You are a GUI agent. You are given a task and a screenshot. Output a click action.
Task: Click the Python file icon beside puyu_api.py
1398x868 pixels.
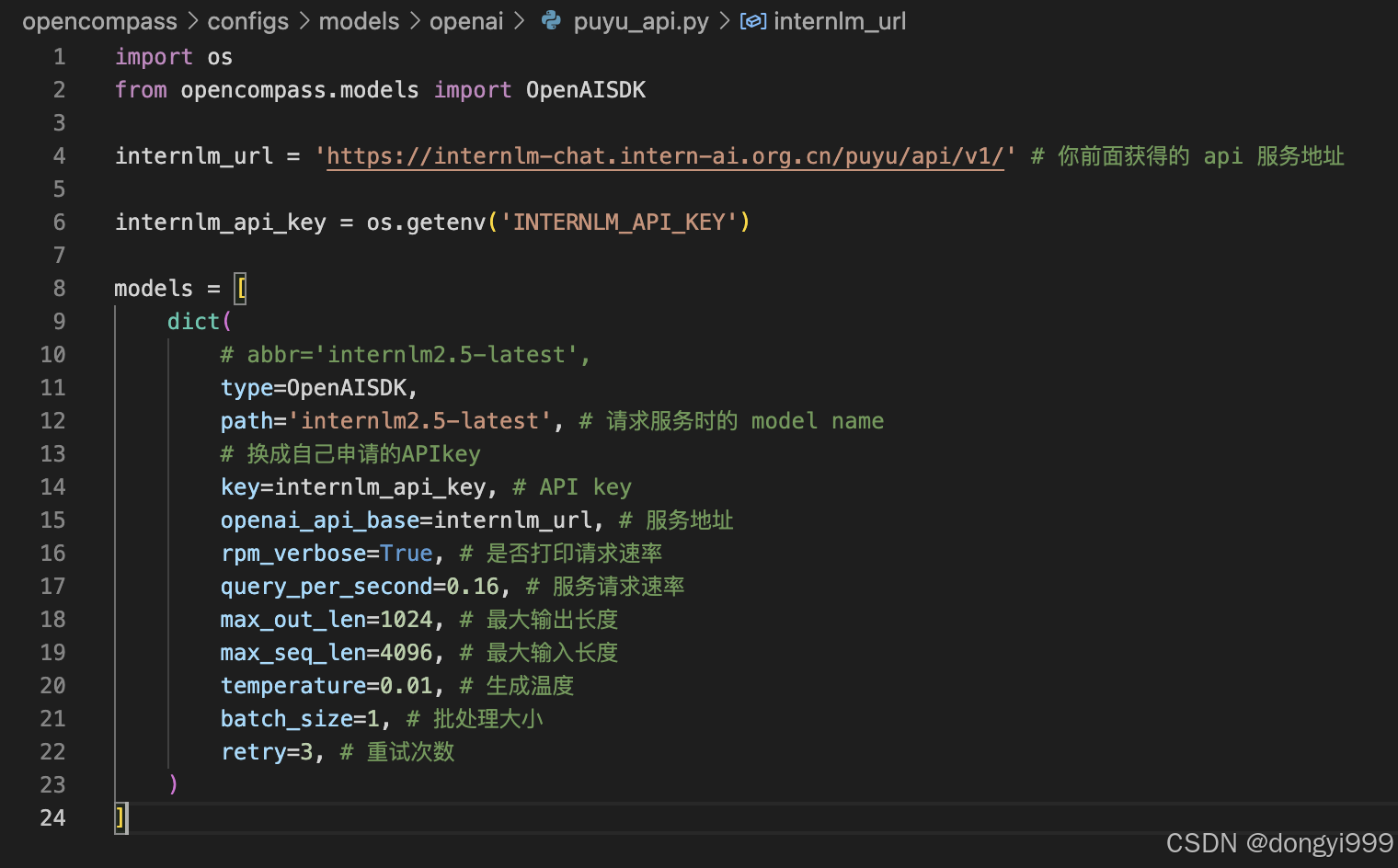point(551,20)
